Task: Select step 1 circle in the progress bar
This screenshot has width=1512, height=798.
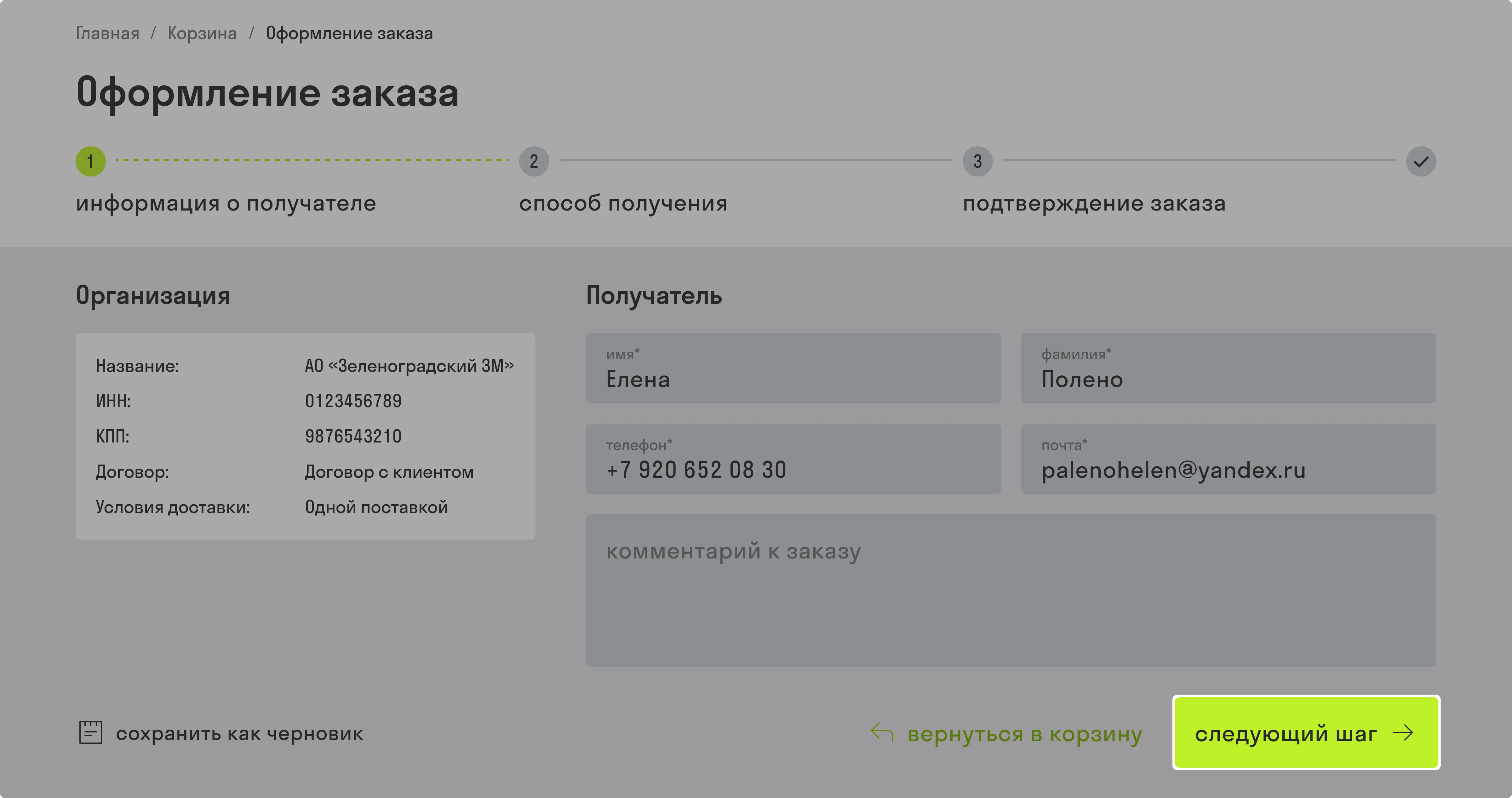Action: tap(90, 161)
